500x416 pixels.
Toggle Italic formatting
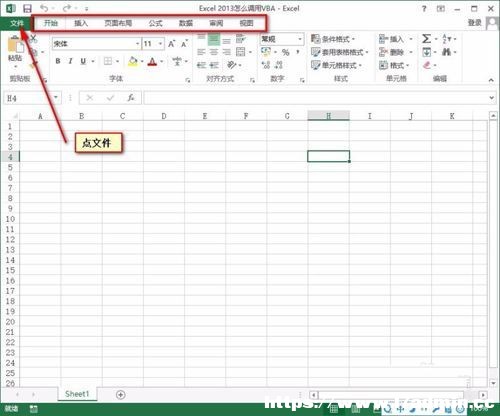click(70, 61)
